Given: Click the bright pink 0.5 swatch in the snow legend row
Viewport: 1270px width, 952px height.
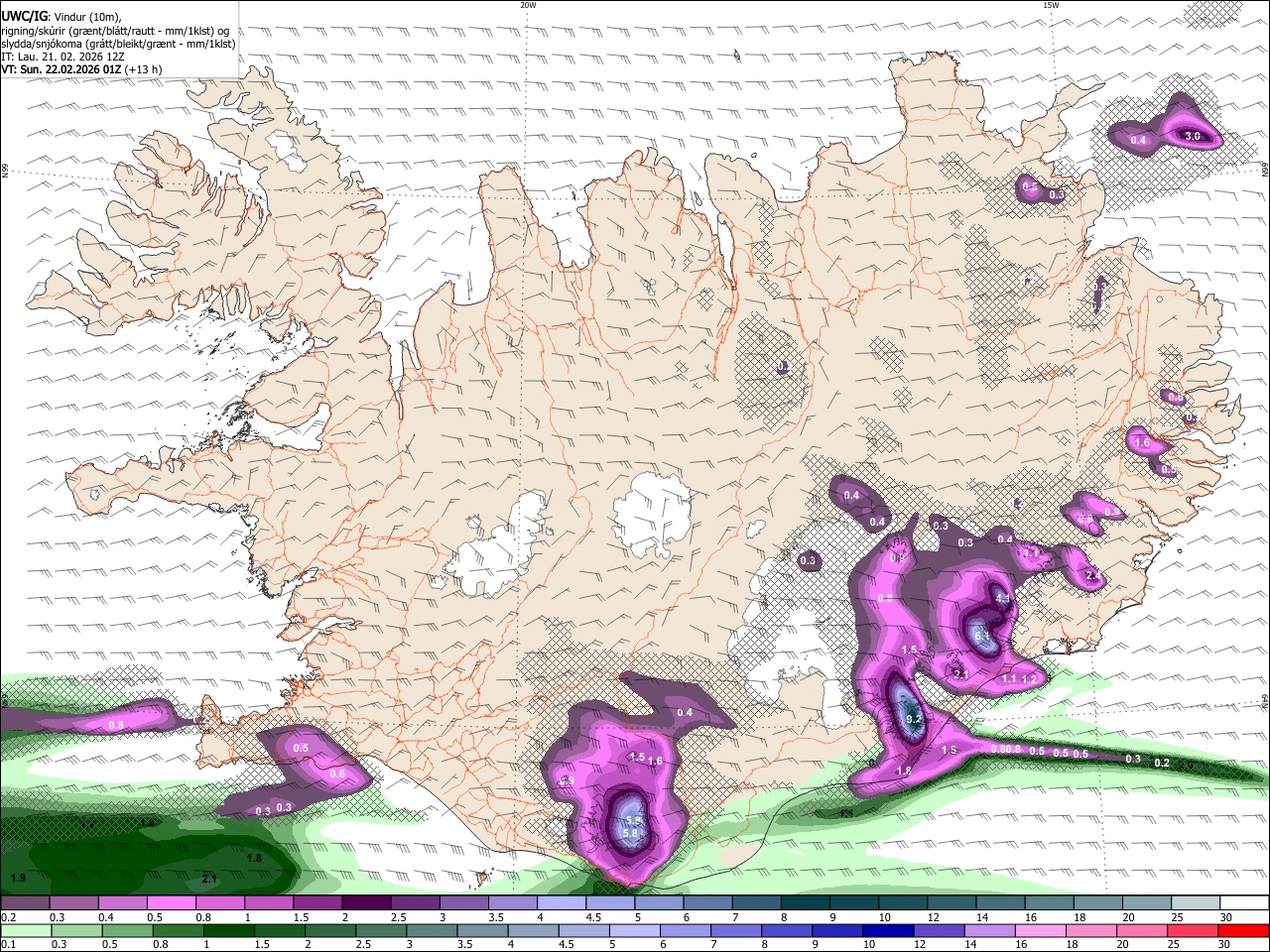Looking at the screenshot, I should (171, 903).
